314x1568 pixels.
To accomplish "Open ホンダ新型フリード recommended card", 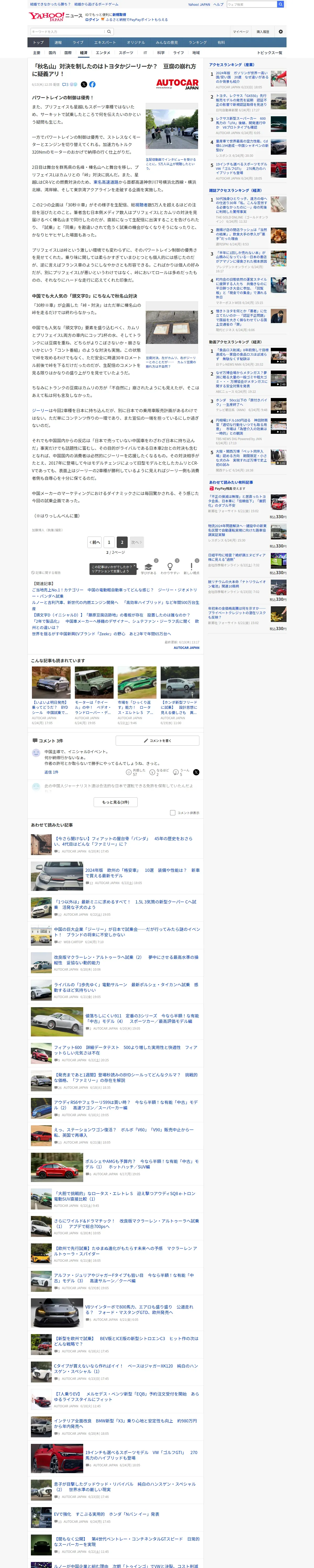I will coord(180,695).
